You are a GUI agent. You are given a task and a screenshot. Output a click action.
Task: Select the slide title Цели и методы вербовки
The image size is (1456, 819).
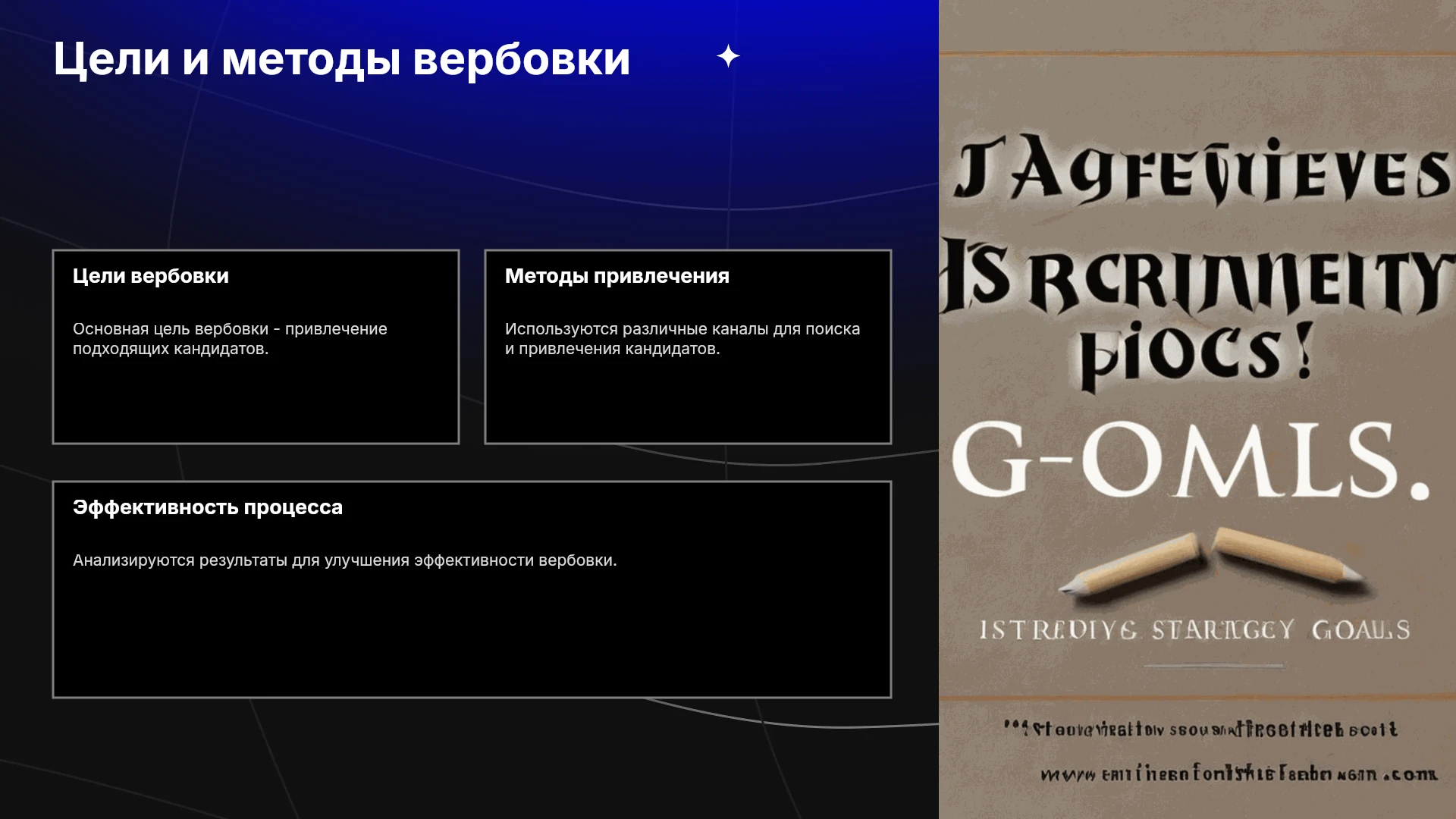341,59
